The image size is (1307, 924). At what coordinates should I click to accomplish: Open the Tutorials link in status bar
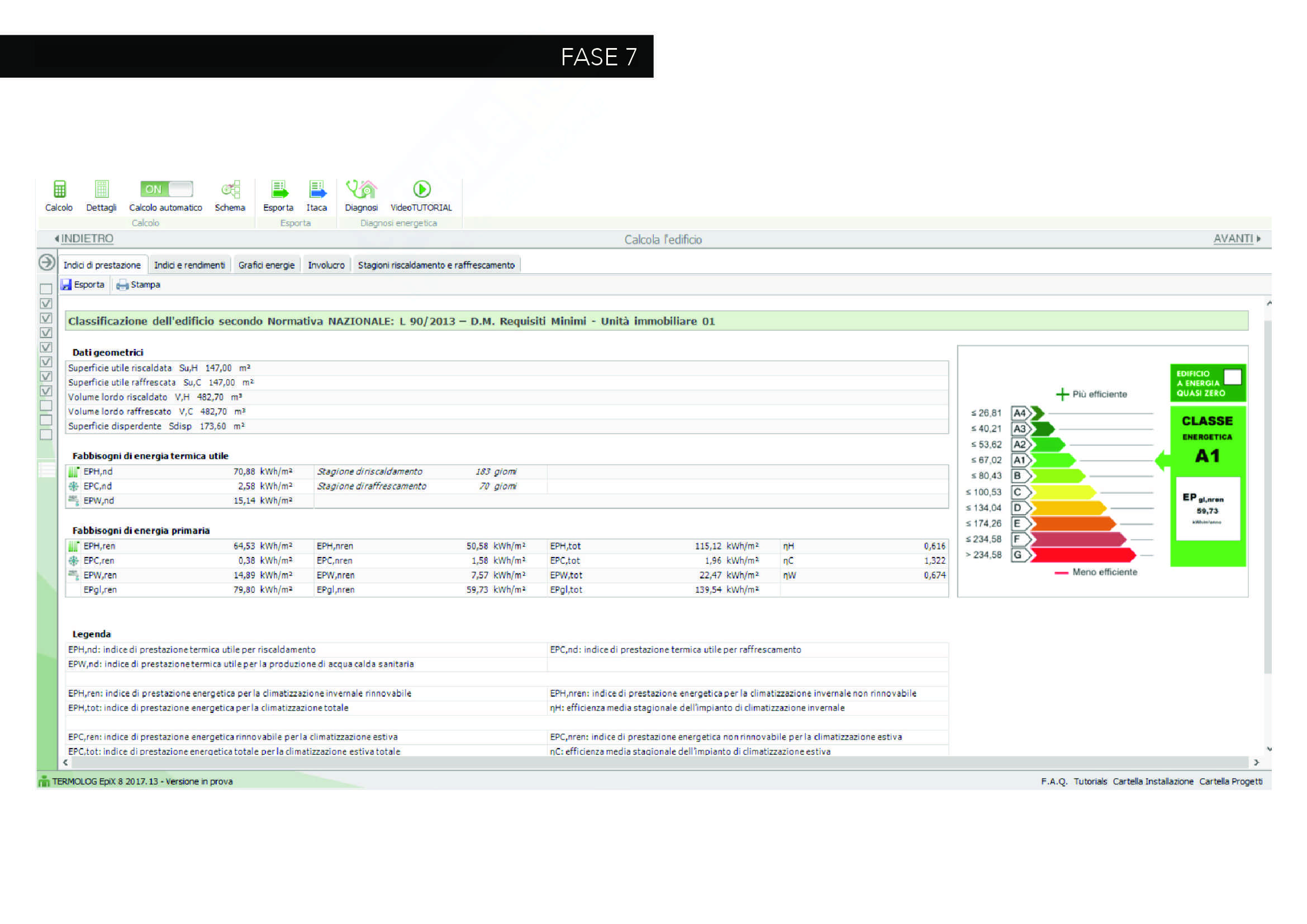1090,782
